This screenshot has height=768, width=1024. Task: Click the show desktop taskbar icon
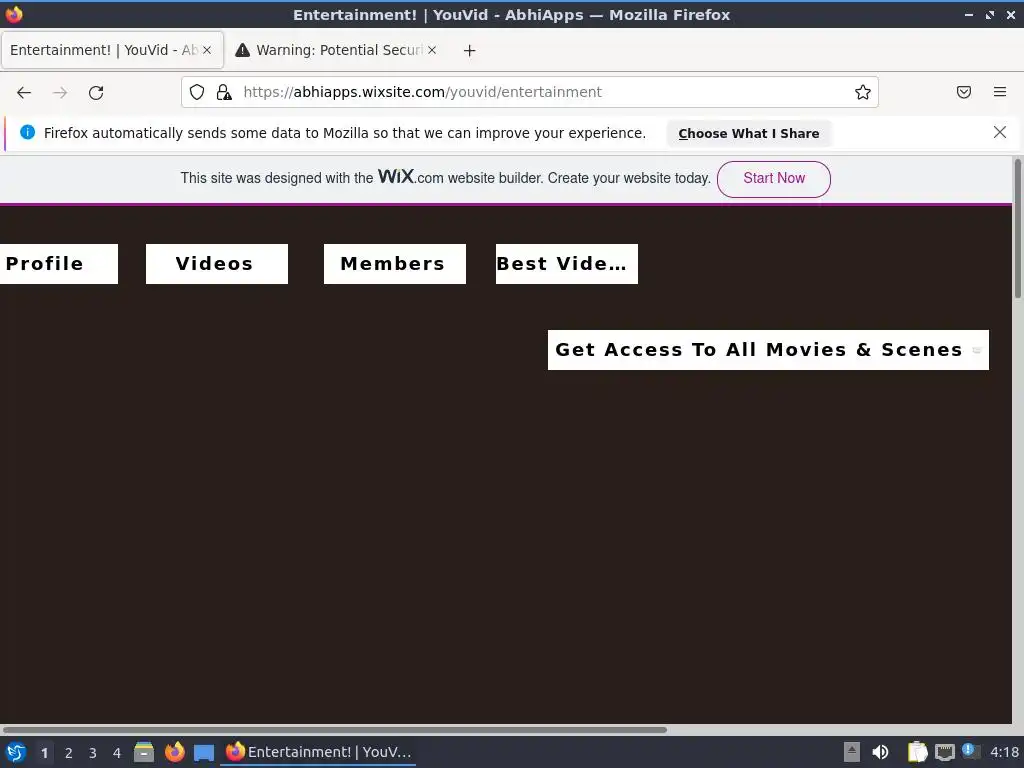coord(204,753)
